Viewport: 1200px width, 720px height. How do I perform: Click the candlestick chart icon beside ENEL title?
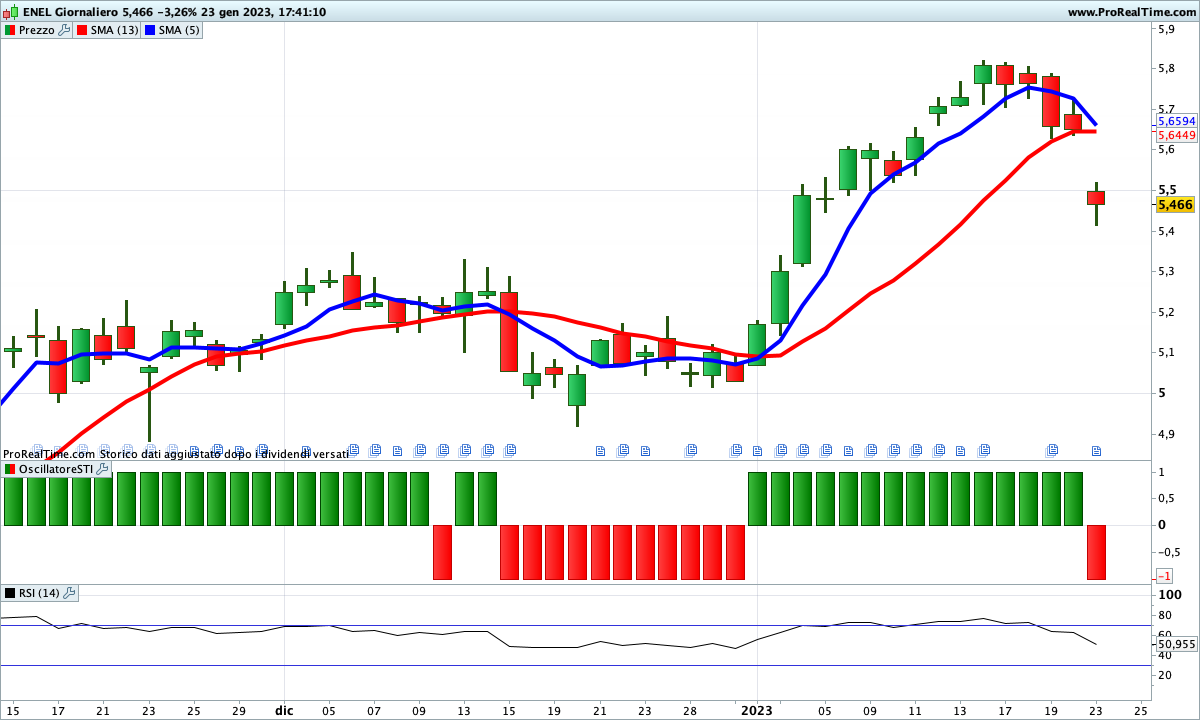point(9,12)
